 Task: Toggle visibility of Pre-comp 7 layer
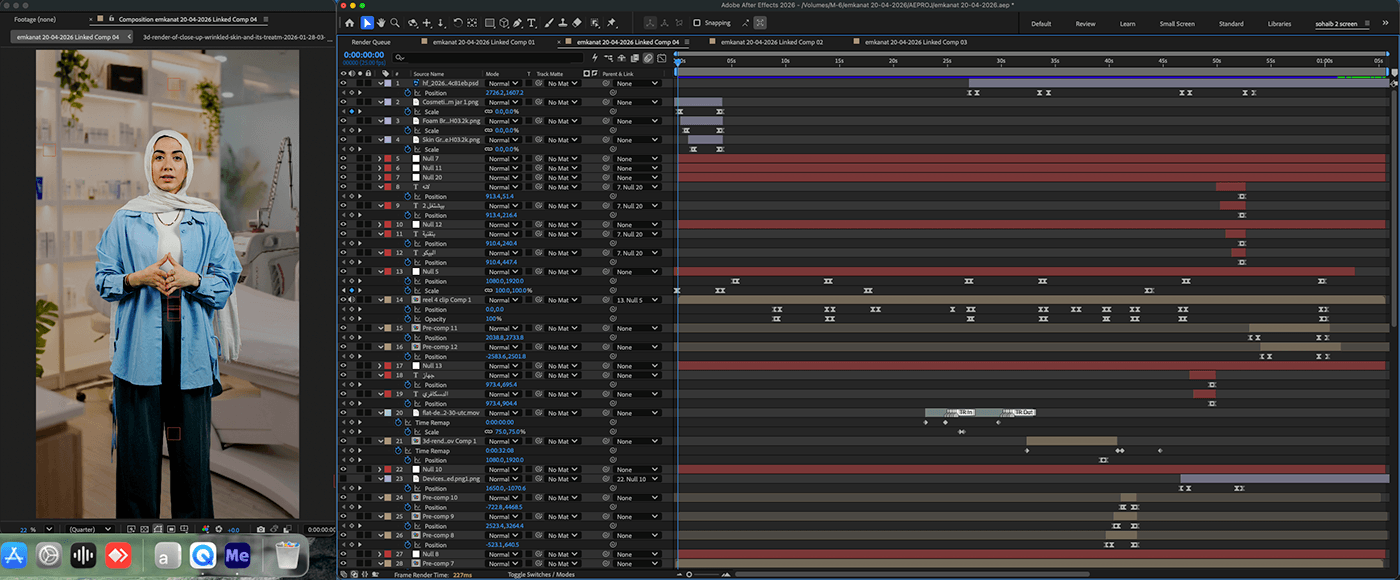coord(343,564)
